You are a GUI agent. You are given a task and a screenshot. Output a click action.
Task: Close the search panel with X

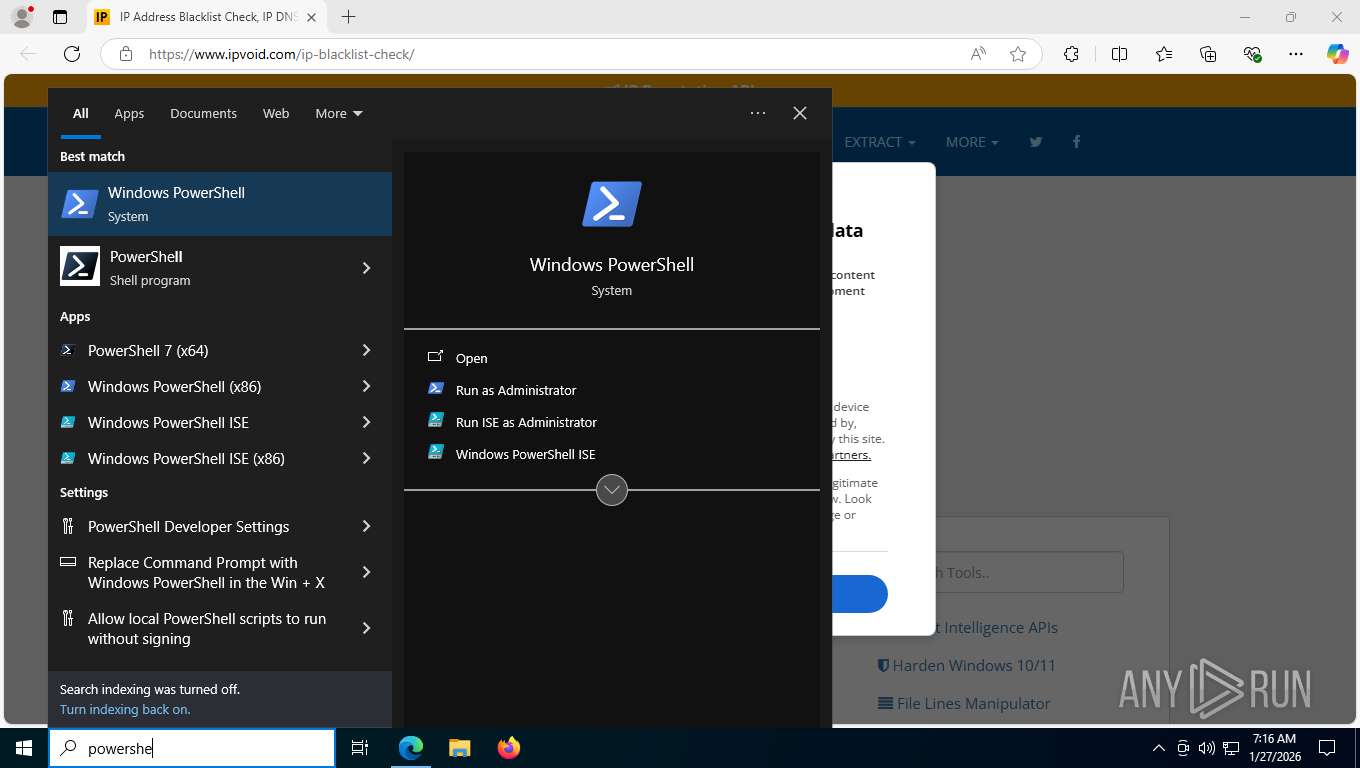(800, 113)
